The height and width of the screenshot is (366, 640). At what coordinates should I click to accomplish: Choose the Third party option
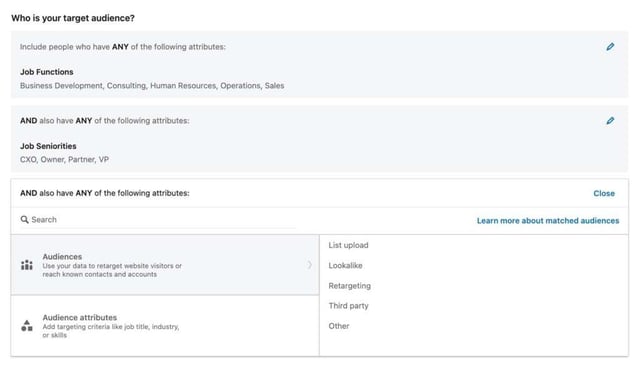(348, 306)
